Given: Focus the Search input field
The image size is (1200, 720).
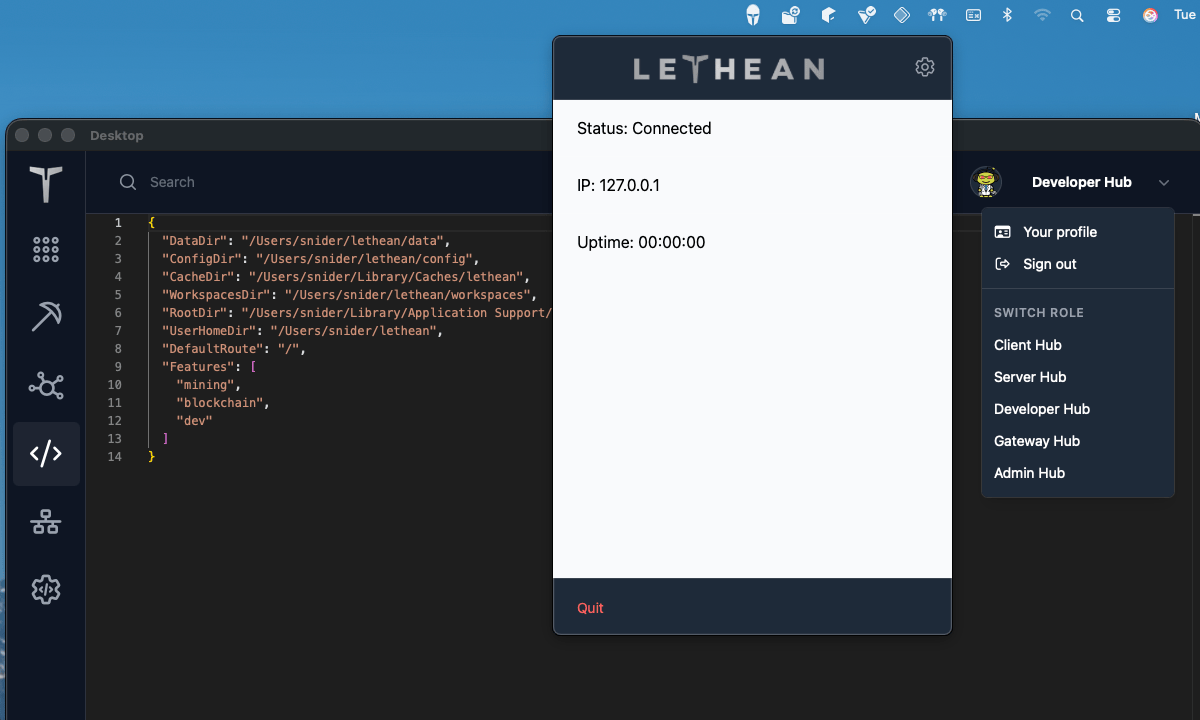Looking at the screenshot, I should pyautogui.click(x=300, y=182).
